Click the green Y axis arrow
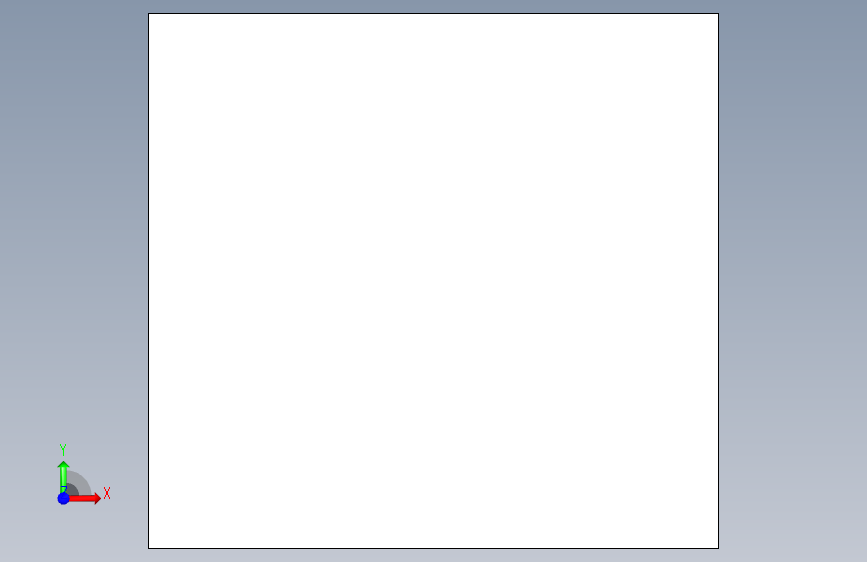This screenshot has width=867, height=562. (x=64, y=477)
